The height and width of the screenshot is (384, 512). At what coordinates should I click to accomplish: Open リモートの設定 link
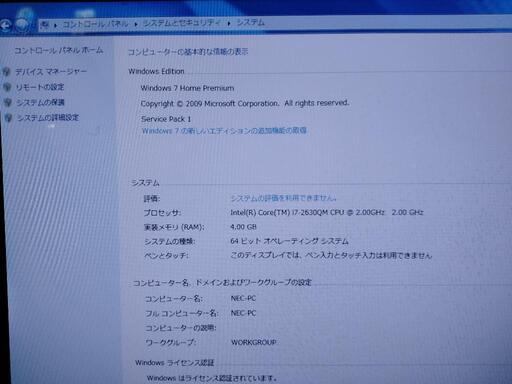point(40,87)
